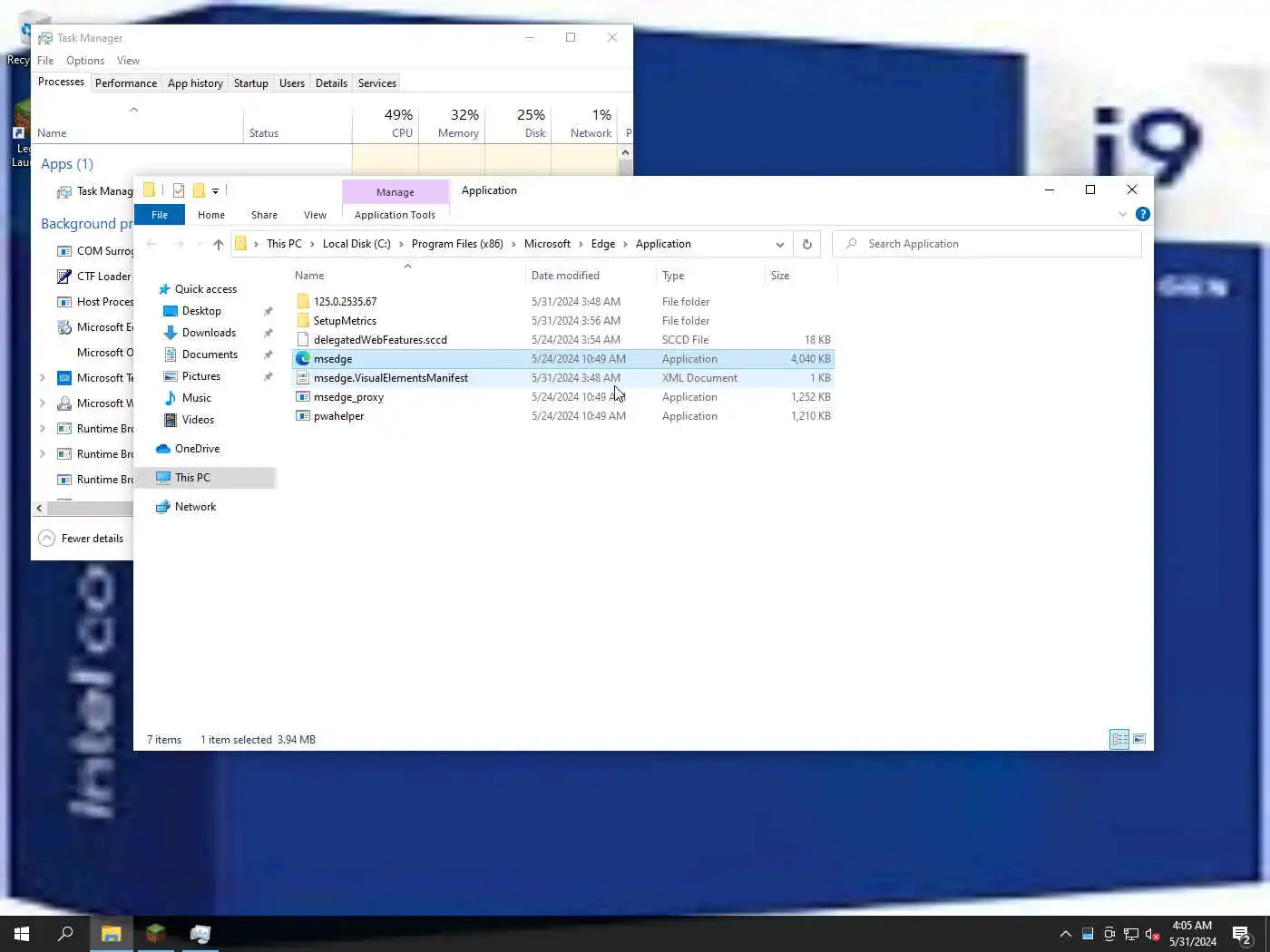The width and height of the screenshot is (1270, 952).
Task: Click Properties icon in quick access toolbar
Action: point(179,190)
